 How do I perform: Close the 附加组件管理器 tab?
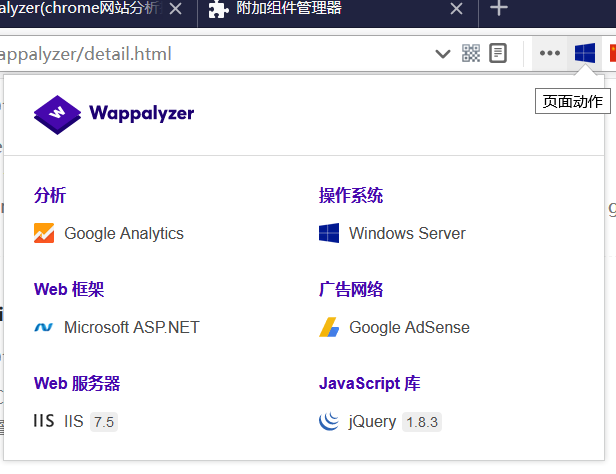(x=456, y=8)
